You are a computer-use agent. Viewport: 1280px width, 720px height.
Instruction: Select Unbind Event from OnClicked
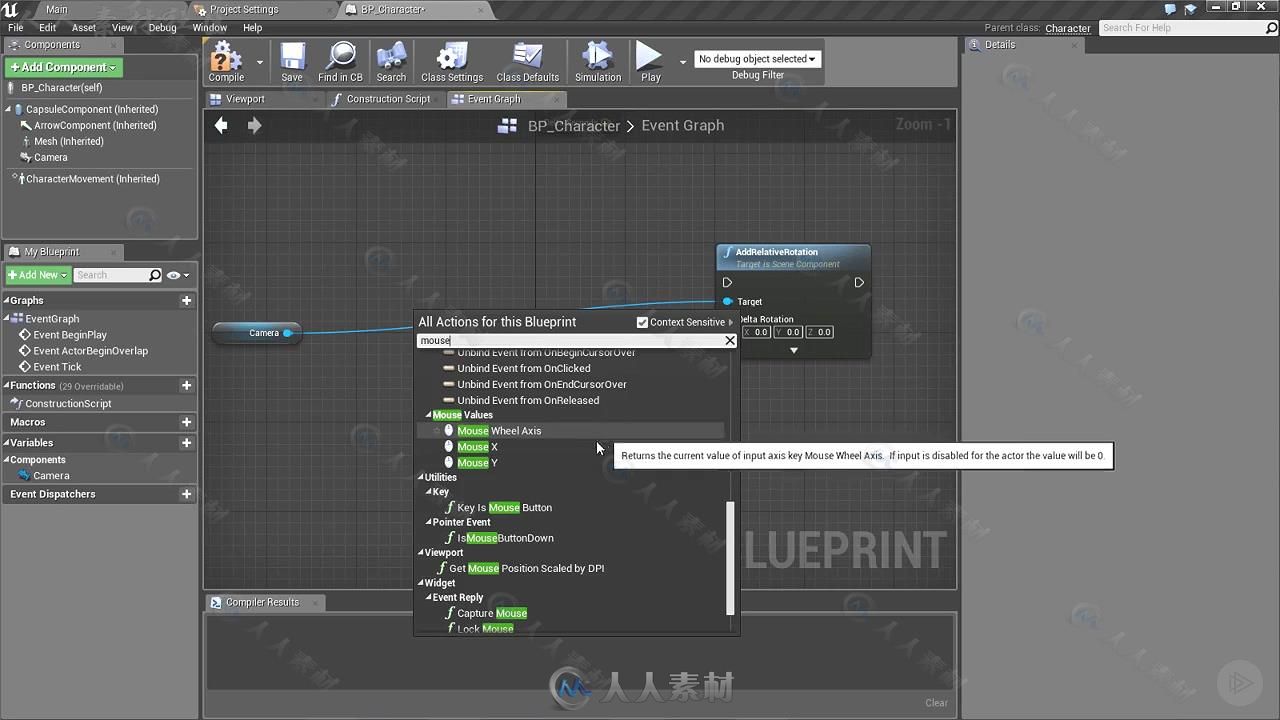(524, 369)
